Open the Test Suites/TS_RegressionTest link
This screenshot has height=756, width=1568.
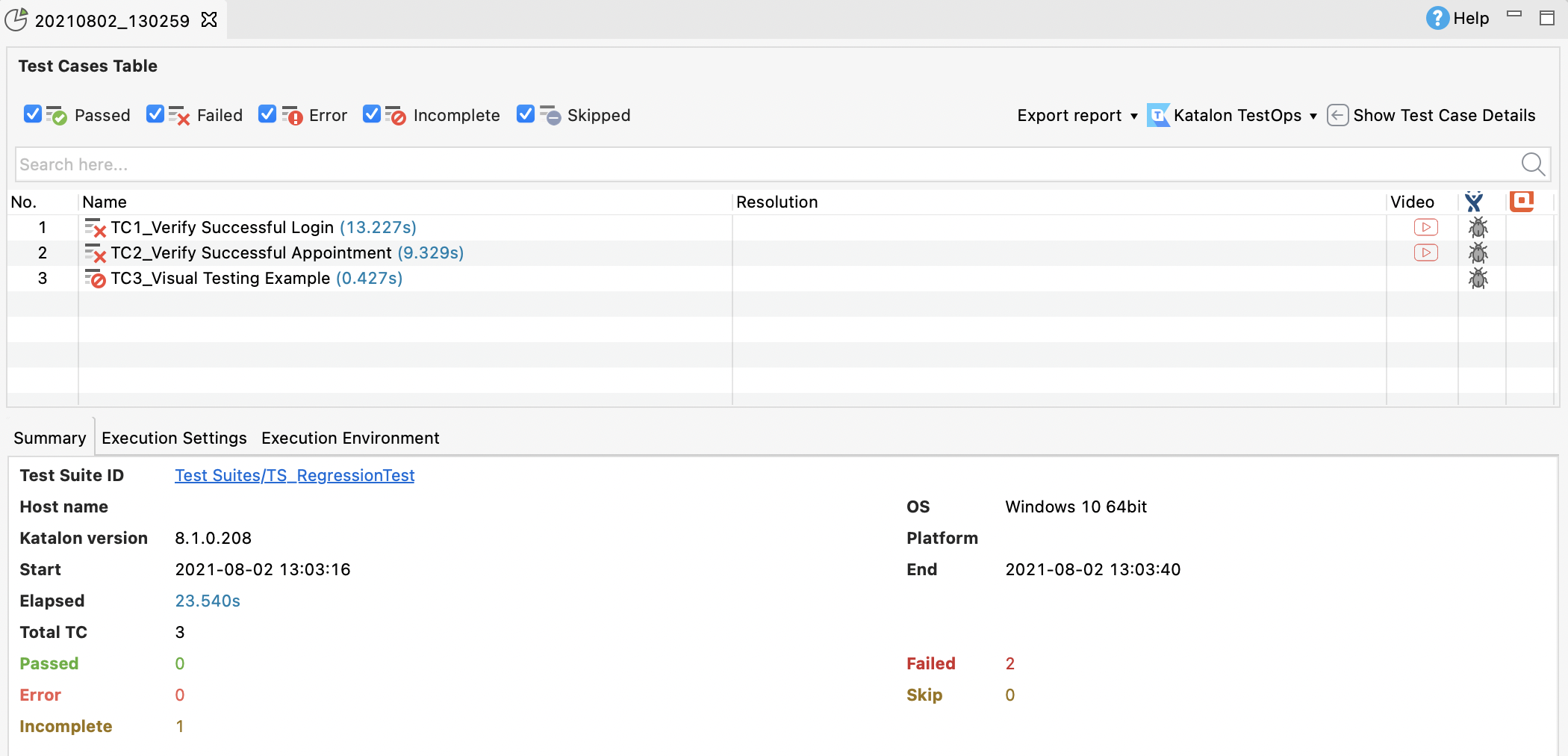pos(294,475)
